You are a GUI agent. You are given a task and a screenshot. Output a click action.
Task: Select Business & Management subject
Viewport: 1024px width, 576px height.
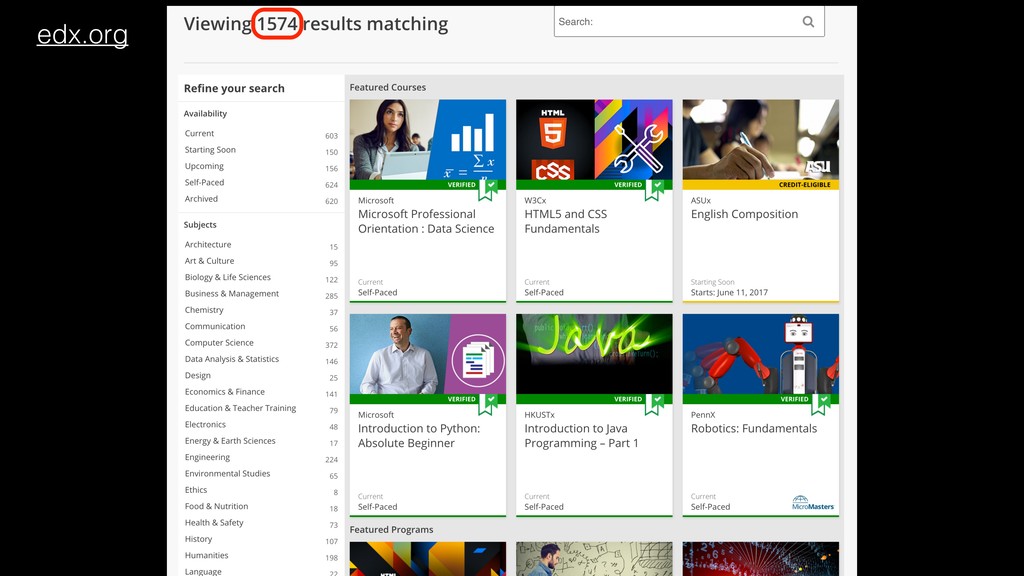(x=232, y=293)
